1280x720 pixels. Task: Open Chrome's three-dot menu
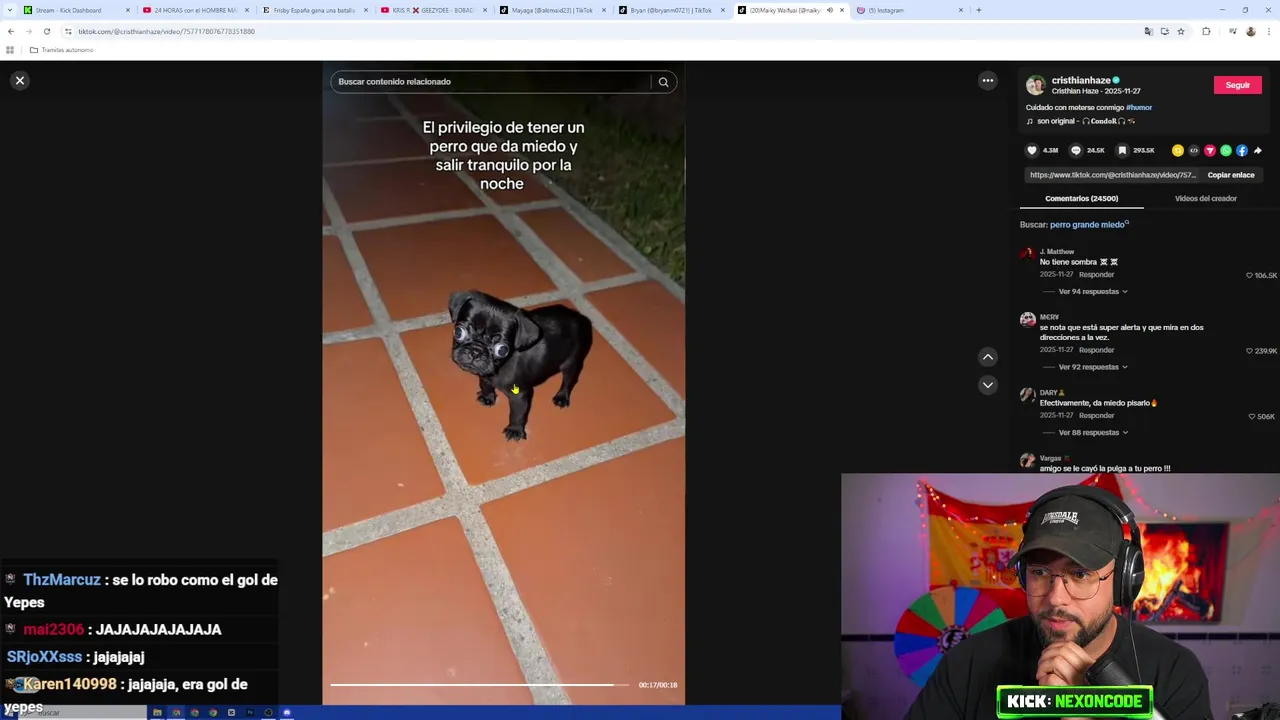[x=1267, y=31]
